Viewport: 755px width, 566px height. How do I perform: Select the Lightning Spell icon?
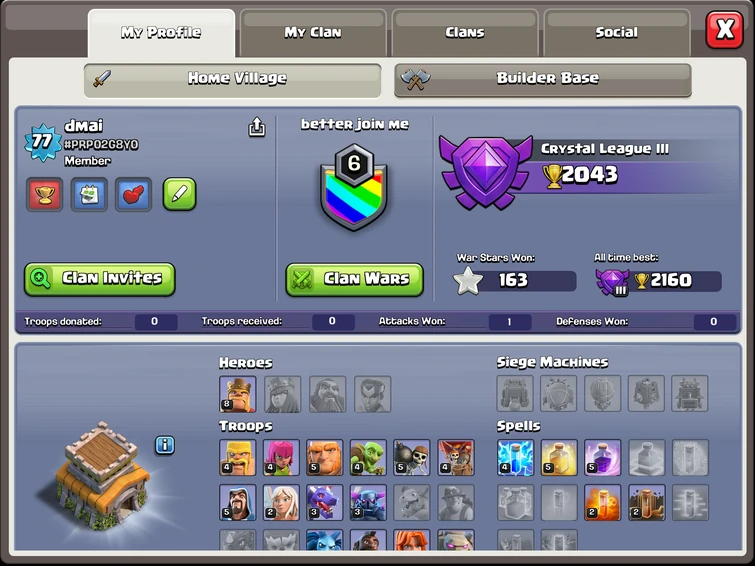(515, 457)
